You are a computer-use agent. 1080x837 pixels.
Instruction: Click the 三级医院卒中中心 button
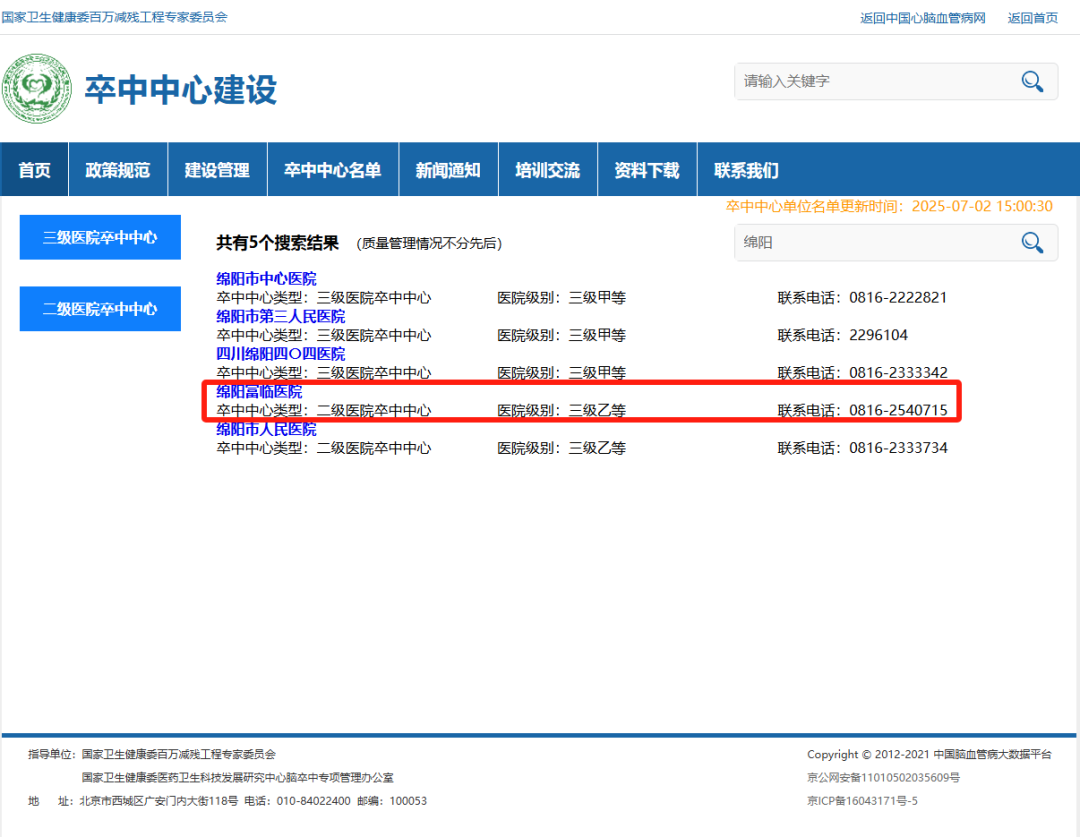[x=101, y=238]
